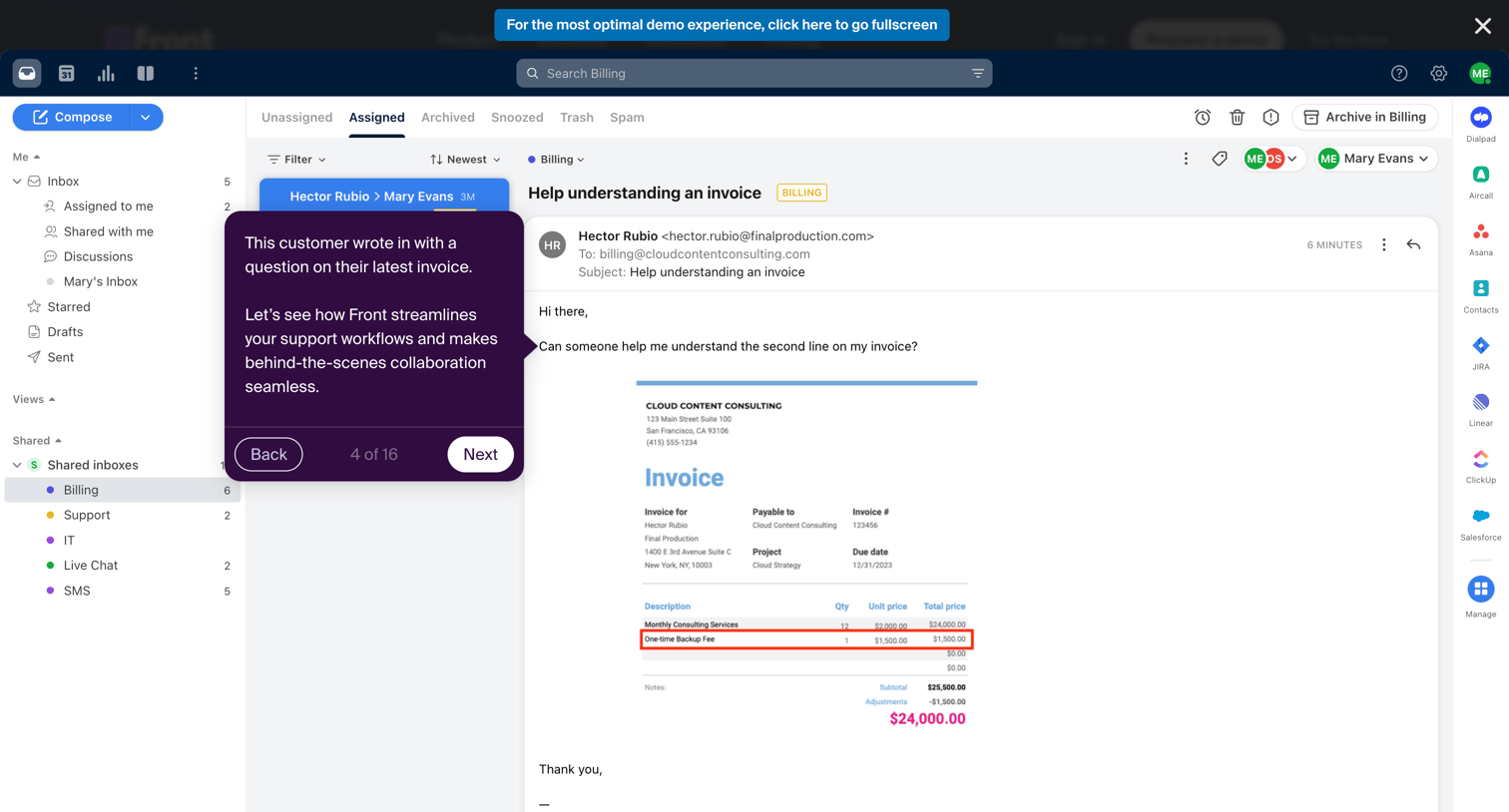The height and width of the screenshot is (812, 1509).
Task: Add a tag with the tag icon
Action: click(x=1220, y=159)
